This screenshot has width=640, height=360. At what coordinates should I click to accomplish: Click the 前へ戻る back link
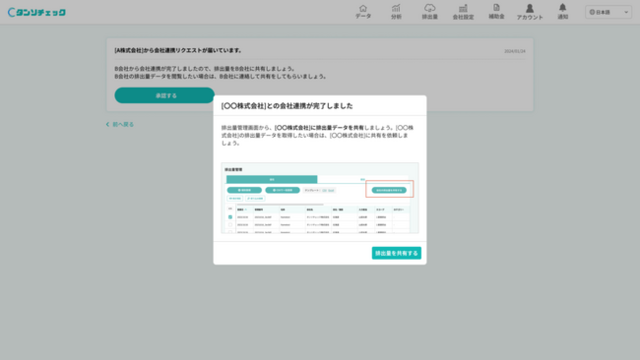tap(123, 124)
